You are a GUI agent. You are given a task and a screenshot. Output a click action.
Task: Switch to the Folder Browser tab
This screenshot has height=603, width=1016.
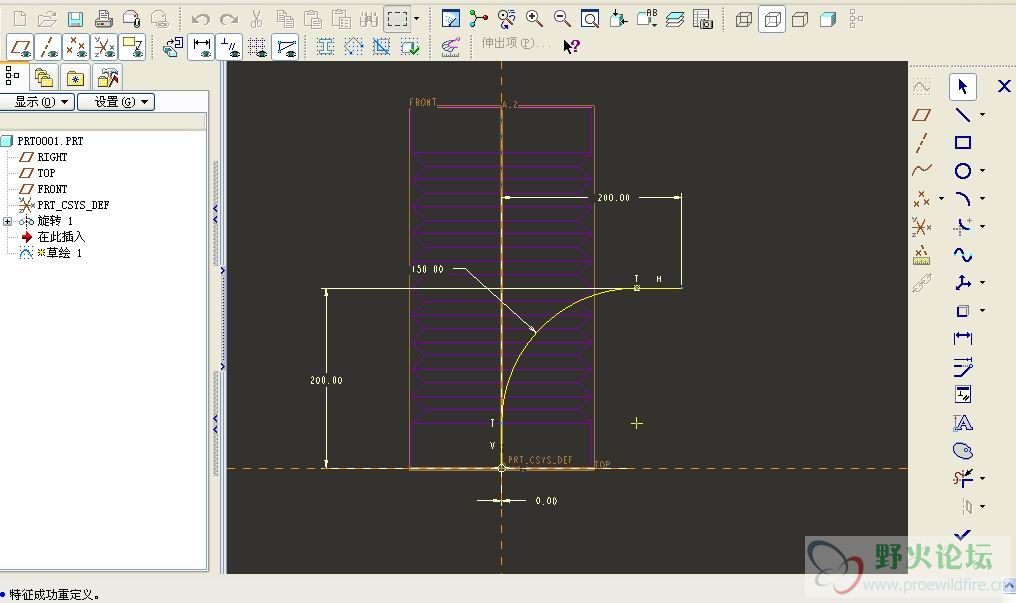pyautogui.click(x=44, y=78)
